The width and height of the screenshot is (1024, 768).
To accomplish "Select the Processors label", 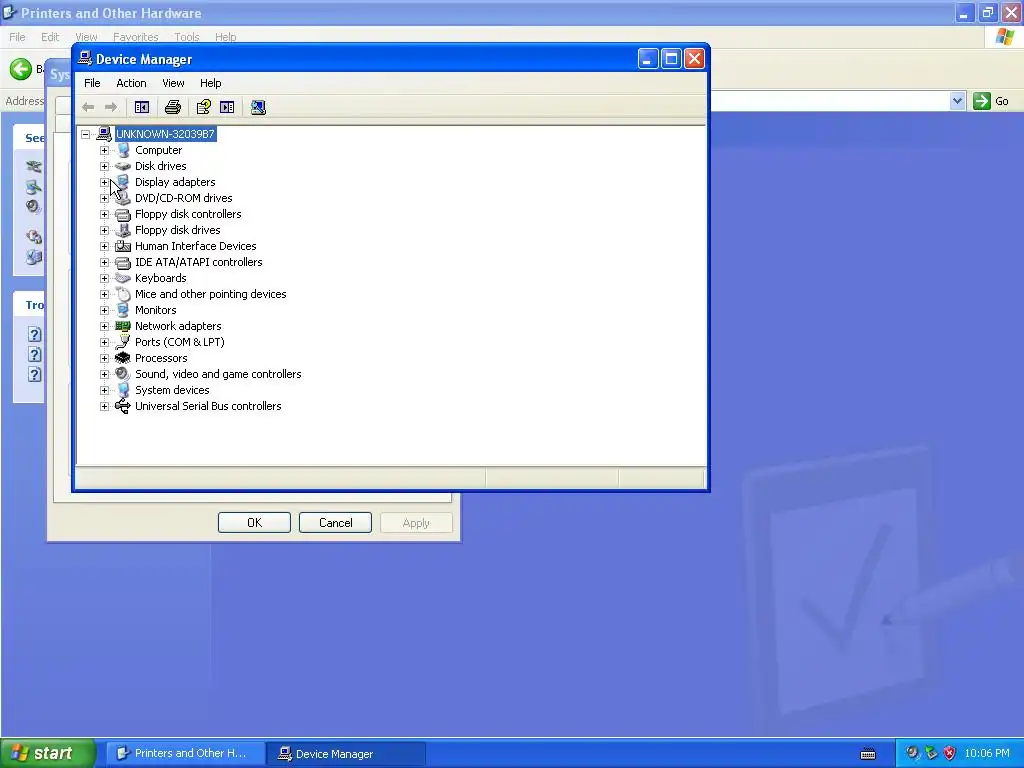I will point(161,358).
